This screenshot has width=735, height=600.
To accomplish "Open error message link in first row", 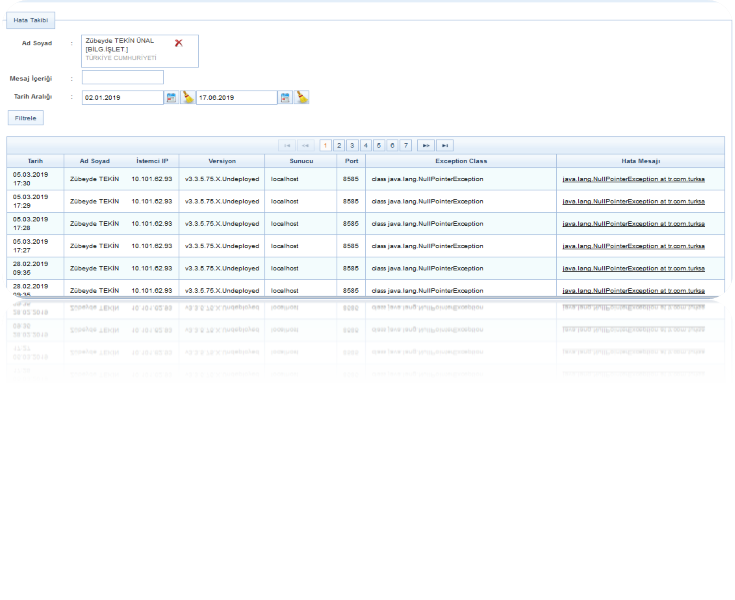I will [x=633, y=179].
